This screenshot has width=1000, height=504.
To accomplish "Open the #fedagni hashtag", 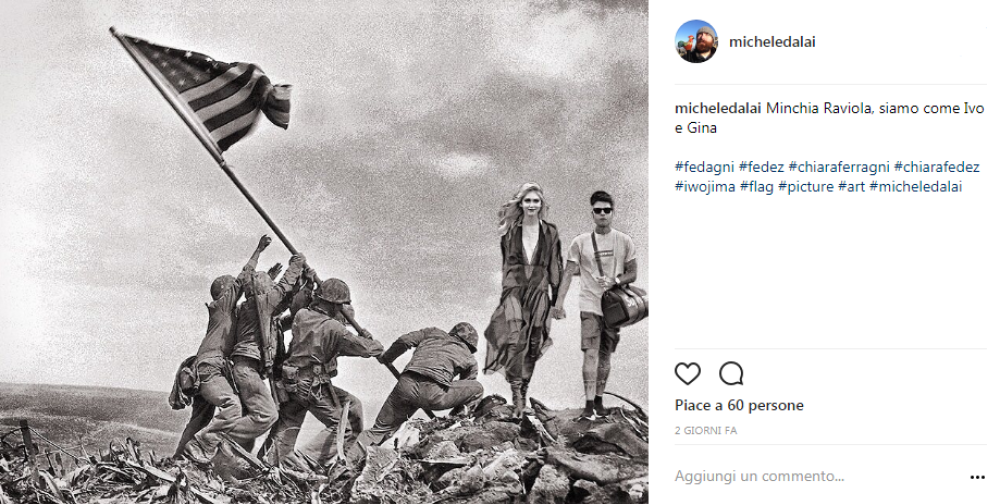I will (704, 167).
